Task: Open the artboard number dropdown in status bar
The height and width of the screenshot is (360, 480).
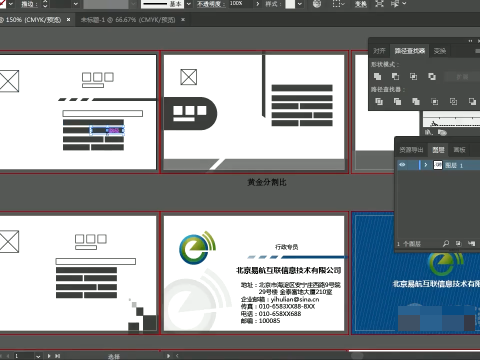Action: pyautogui.click(x=38, y=356)
